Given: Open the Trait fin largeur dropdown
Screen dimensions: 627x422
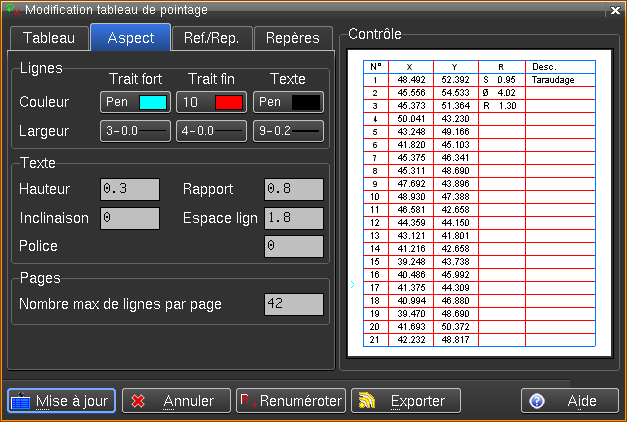Looking at the screenshot, I should [x=210, y=130].
